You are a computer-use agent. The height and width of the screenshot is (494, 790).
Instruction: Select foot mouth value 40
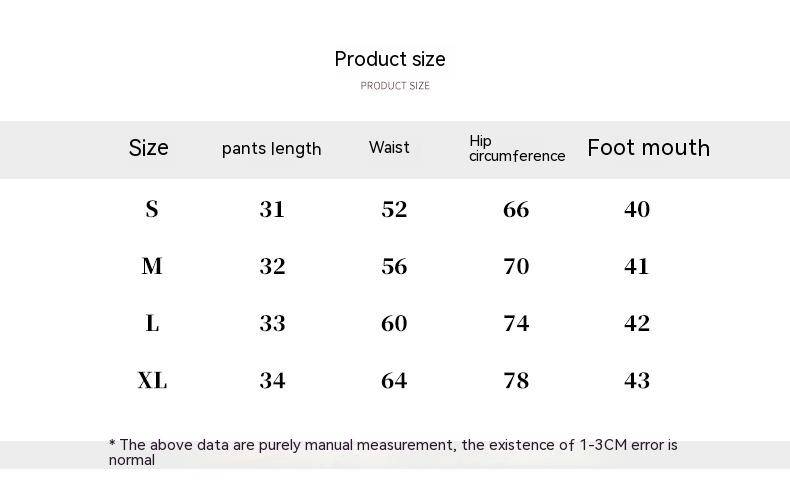637,209
